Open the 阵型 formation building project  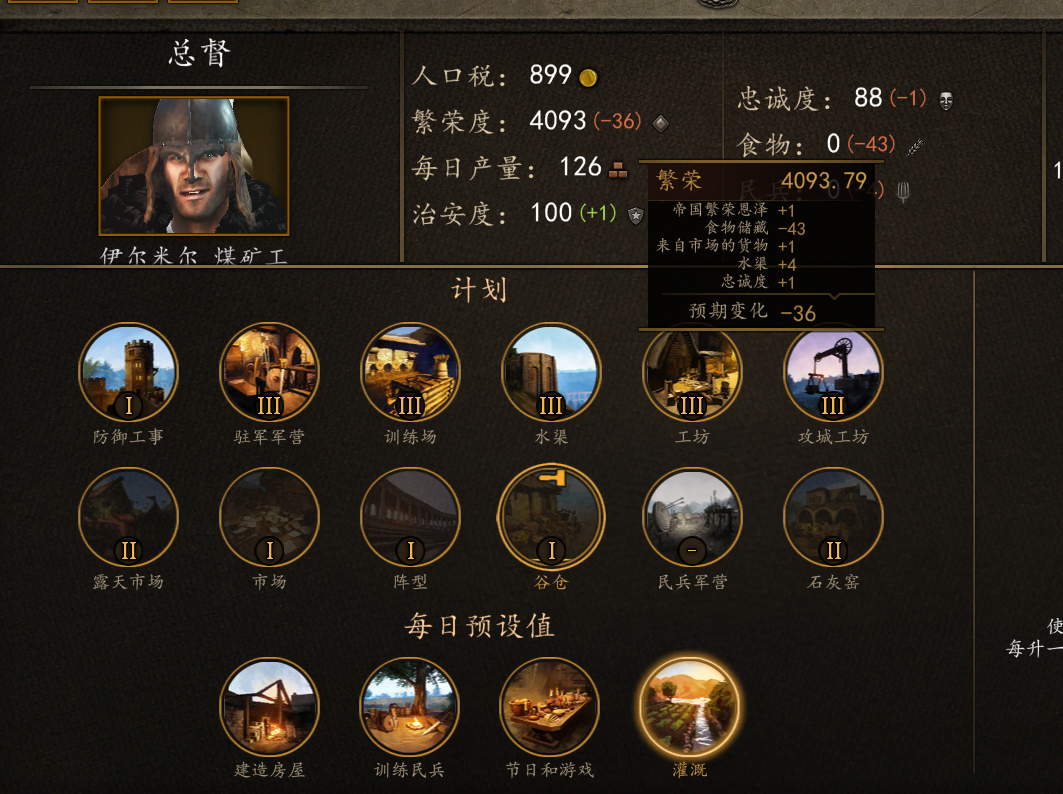pos(410,517)
